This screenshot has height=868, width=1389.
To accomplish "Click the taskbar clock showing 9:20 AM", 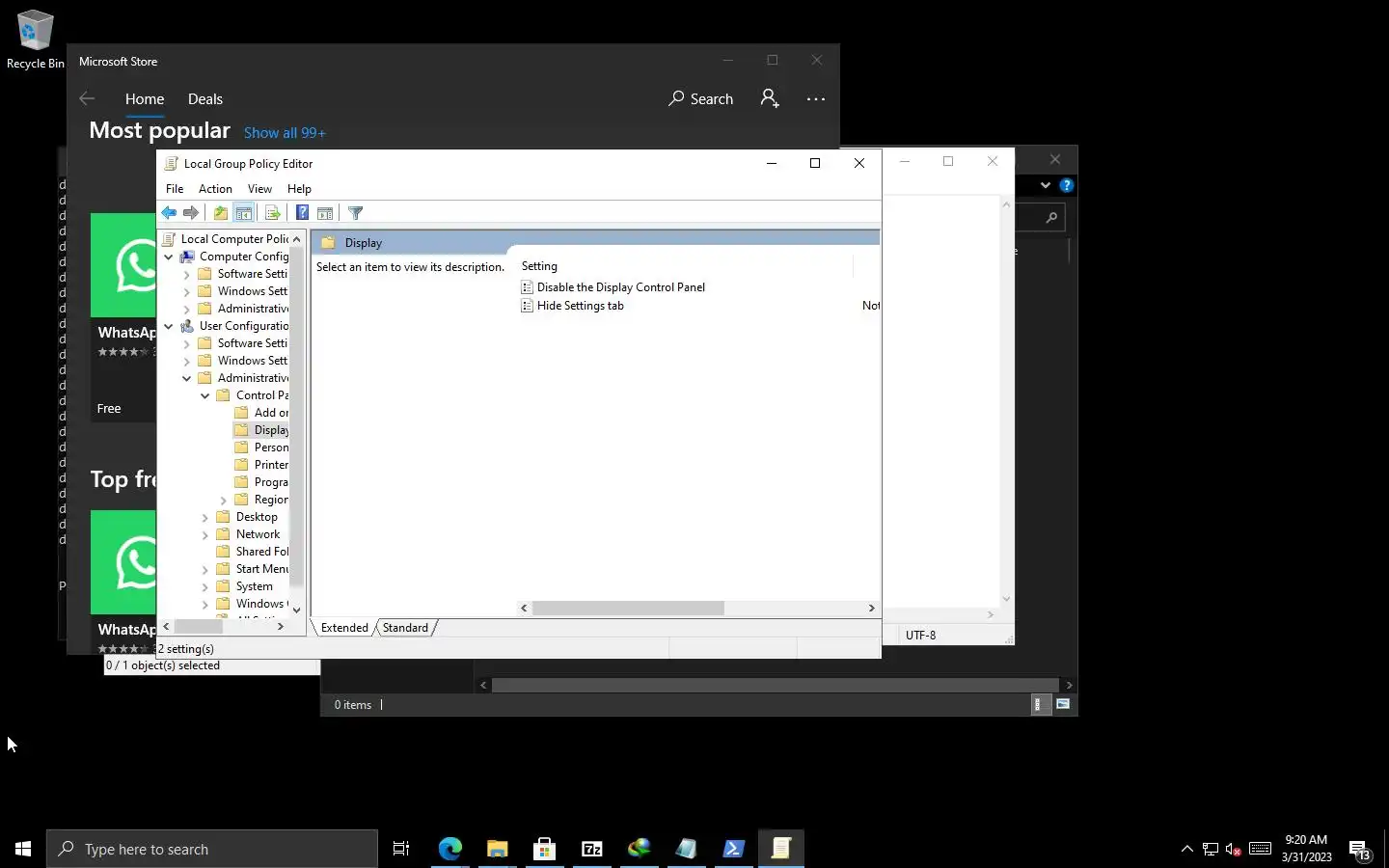I will tap(1306, 849).
